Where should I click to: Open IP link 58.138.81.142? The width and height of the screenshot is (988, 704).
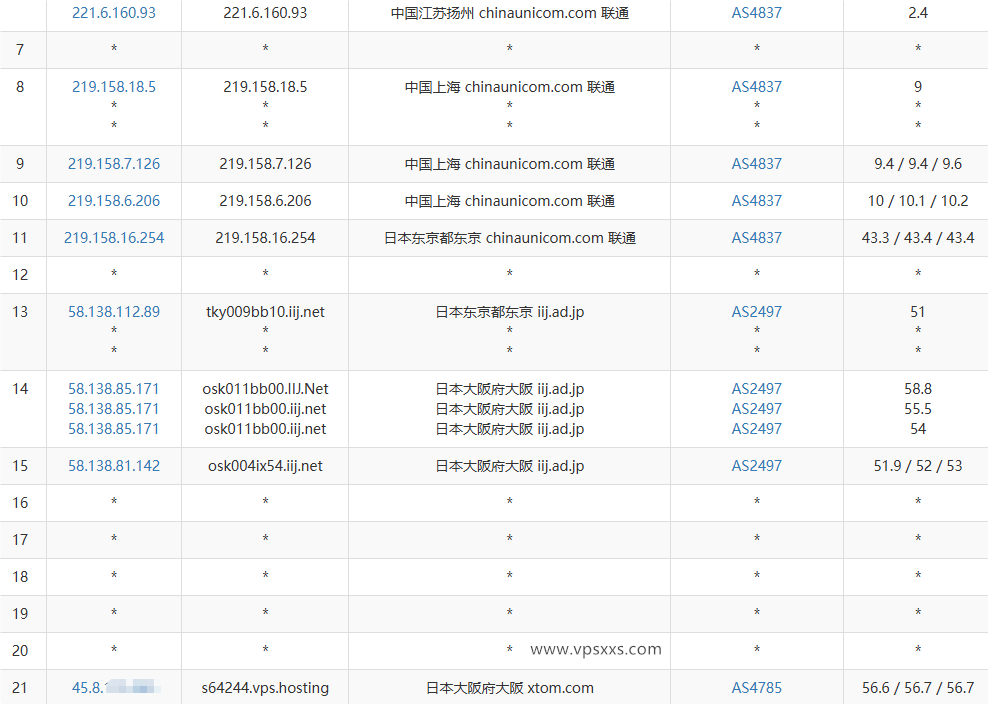tap(114, 466)
